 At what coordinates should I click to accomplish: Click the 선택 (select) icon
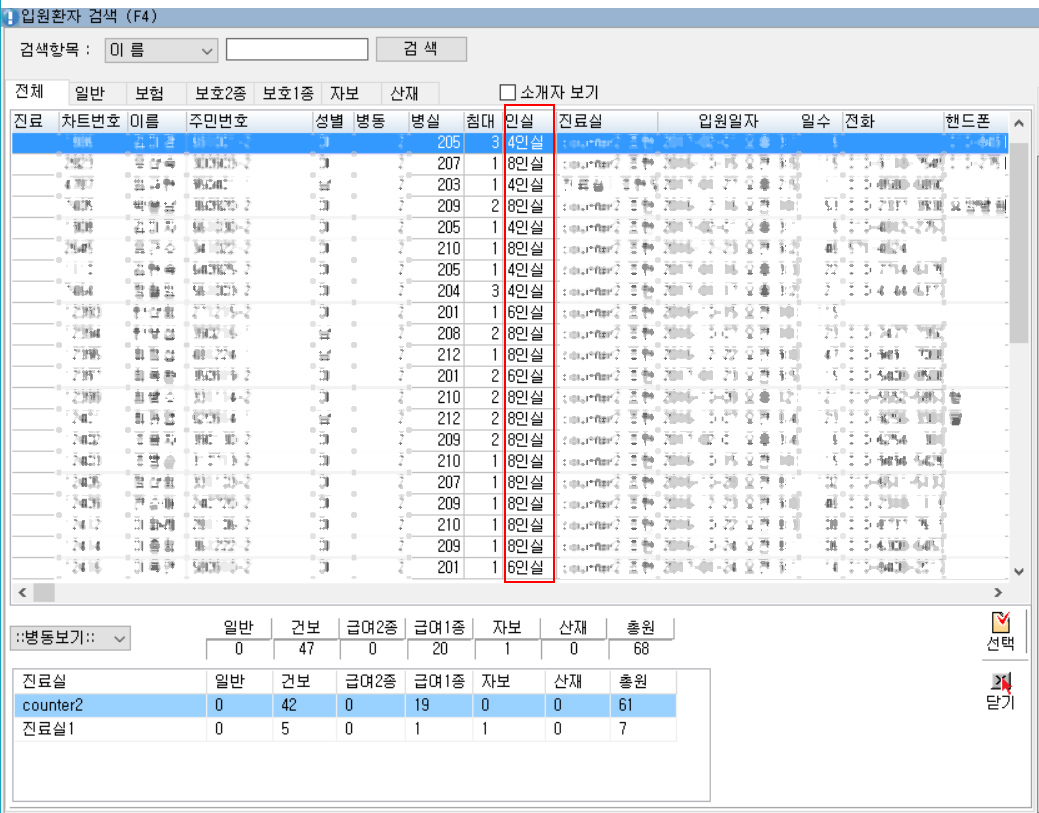(x=1000, y=623)
